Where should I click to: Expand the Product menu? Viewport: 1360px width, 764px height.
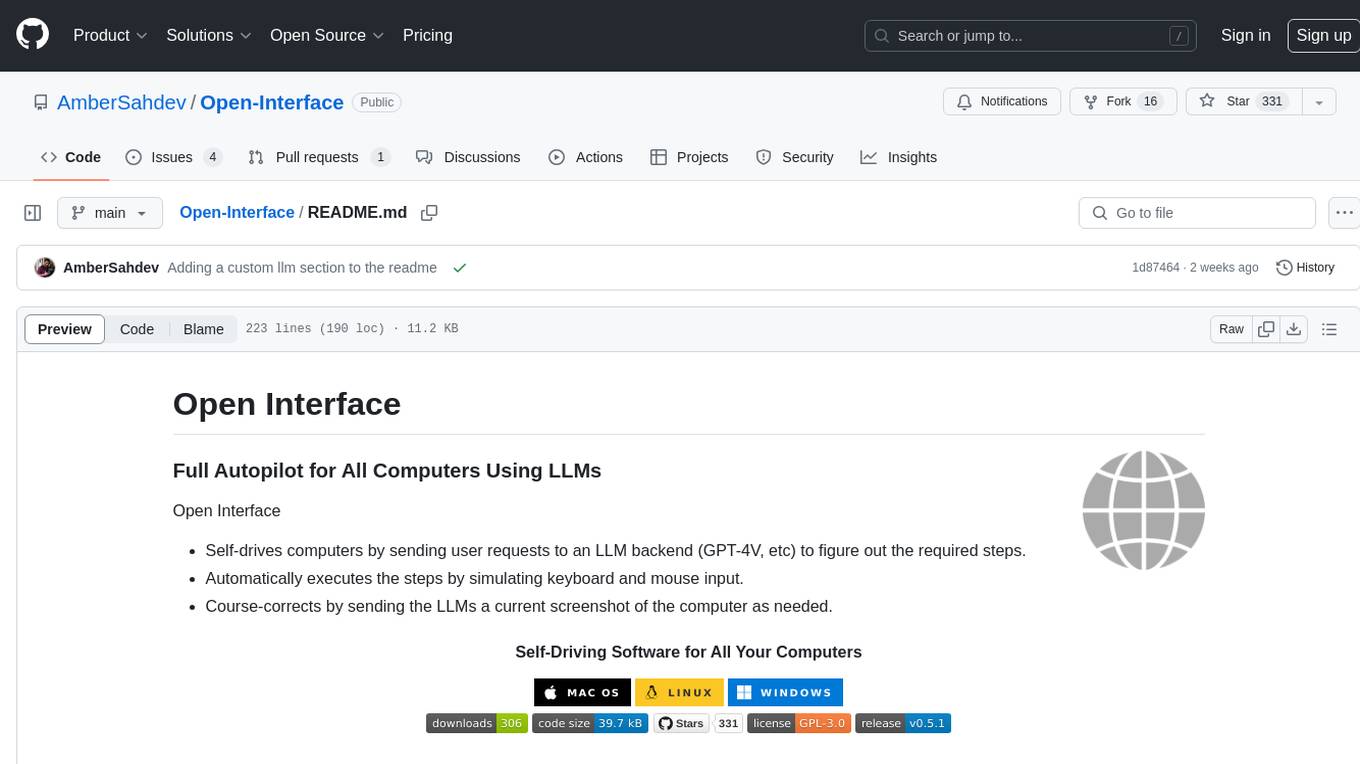(110, 35)
